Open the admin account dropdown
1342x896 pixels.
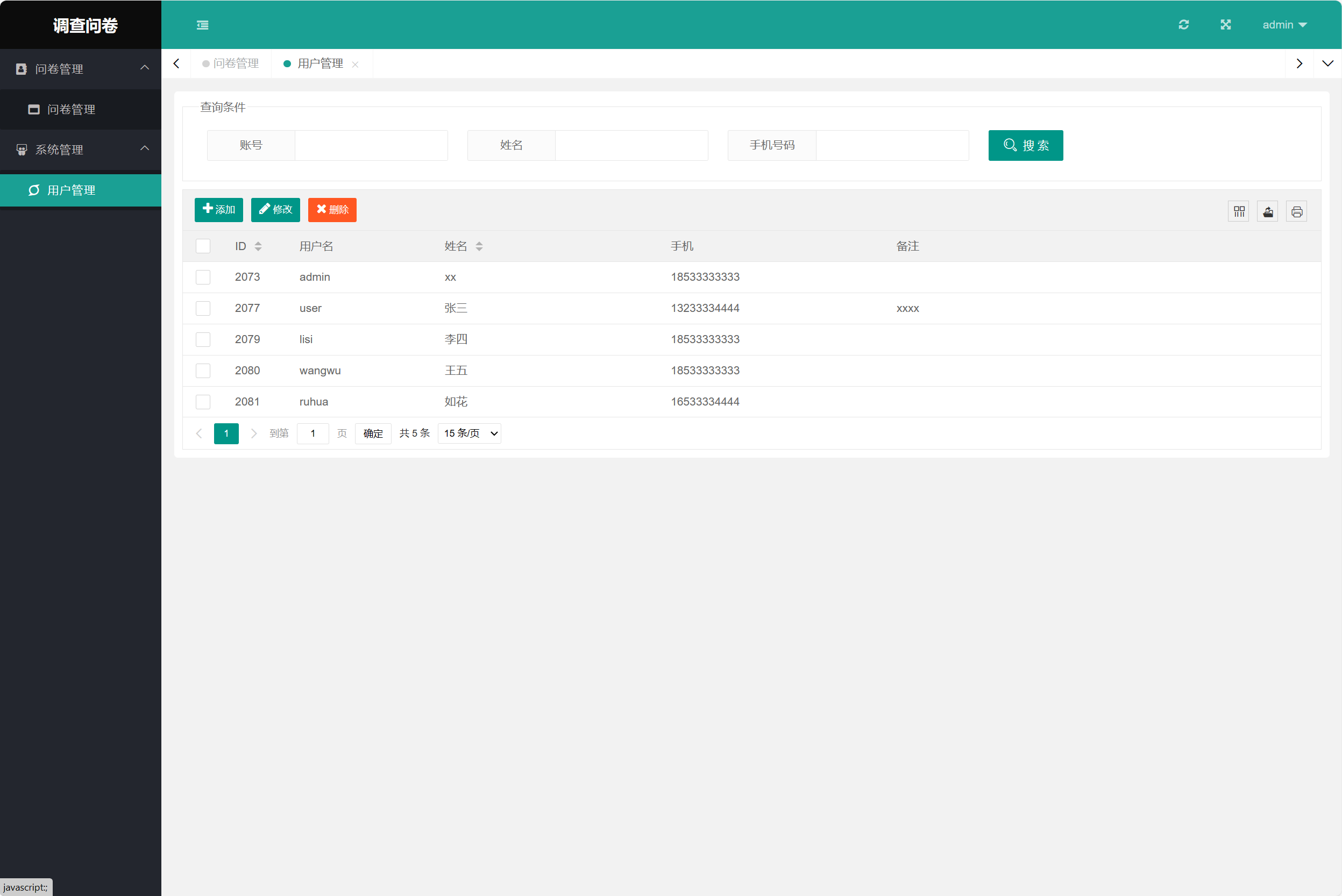[x=1284, y=25]
